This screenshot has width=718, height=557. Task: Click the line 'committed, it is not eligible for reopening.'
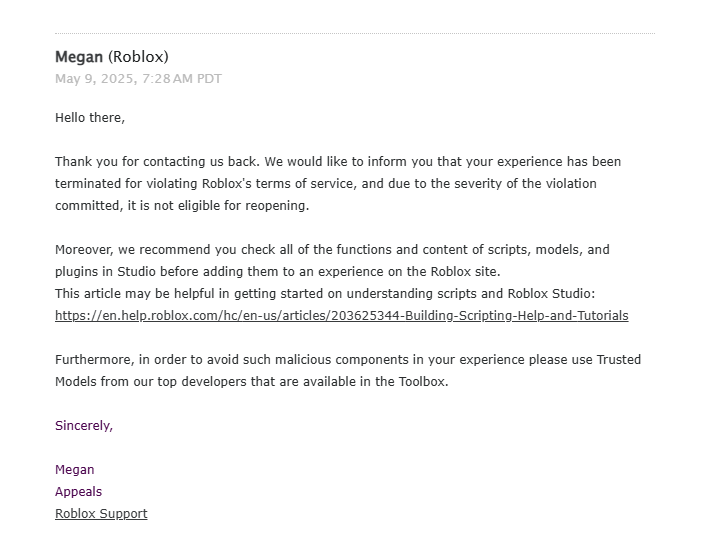(x=182, y=206)
